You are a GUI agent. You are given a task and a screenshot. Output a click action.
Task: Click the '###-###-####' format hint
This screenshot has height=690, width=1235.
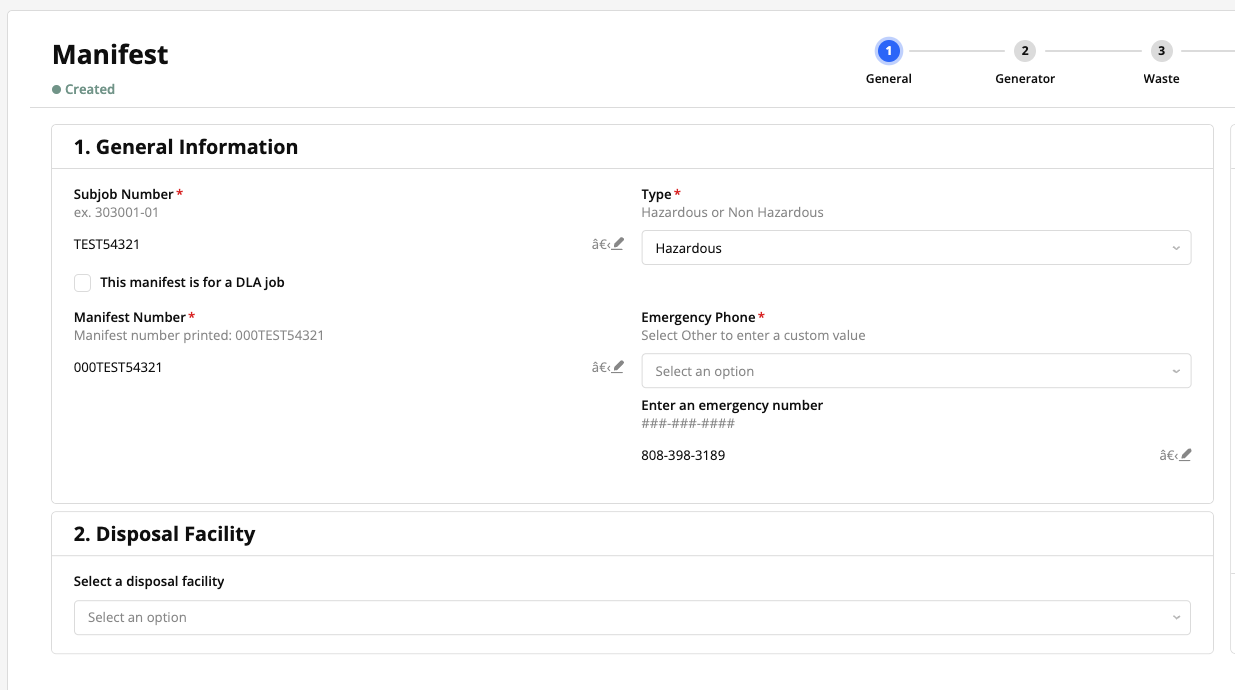pos(688,424)
